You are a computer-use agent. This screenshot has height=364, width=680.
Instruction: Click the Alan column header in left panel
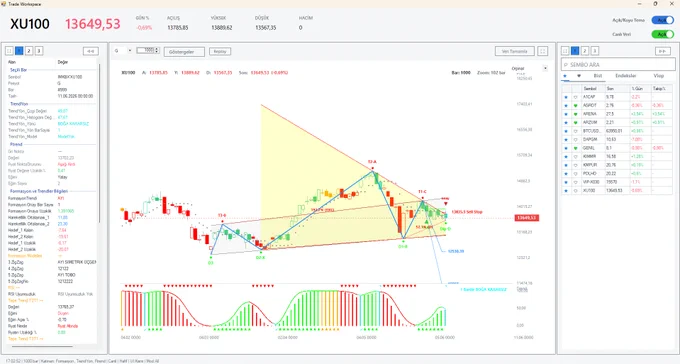pyautogui.click(x=12, y=62)
